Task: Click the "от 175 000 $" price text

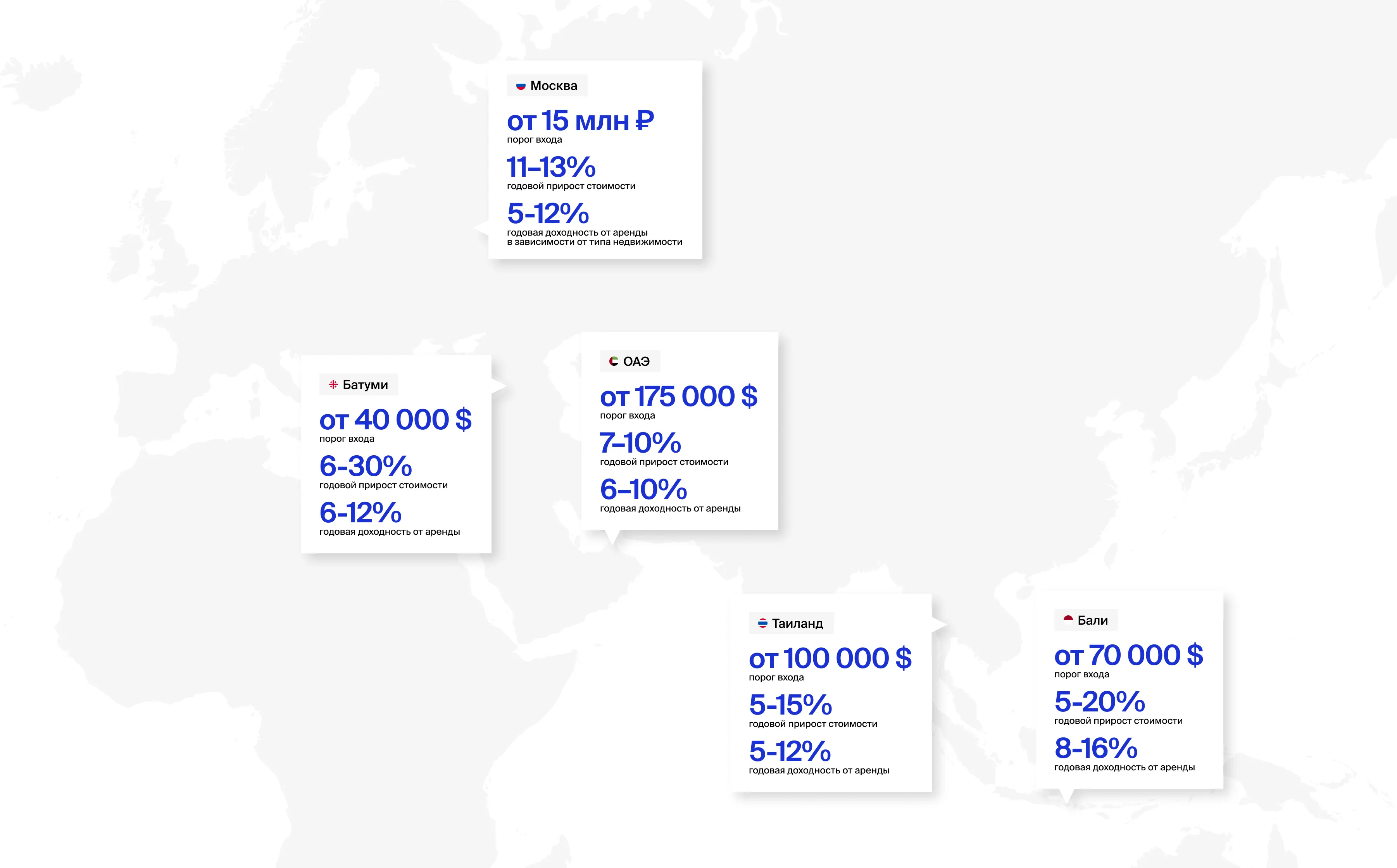Action: tap(678, 397)
